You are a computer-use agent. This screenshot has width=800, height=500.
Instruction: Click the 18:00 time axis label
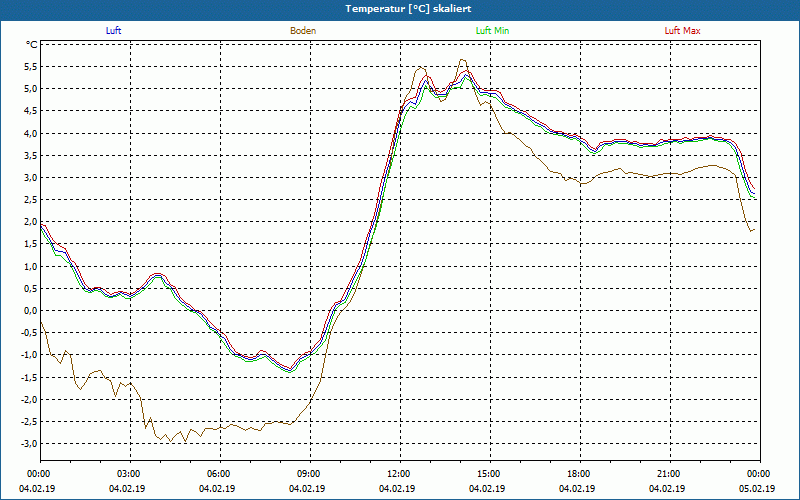(580, 474)
